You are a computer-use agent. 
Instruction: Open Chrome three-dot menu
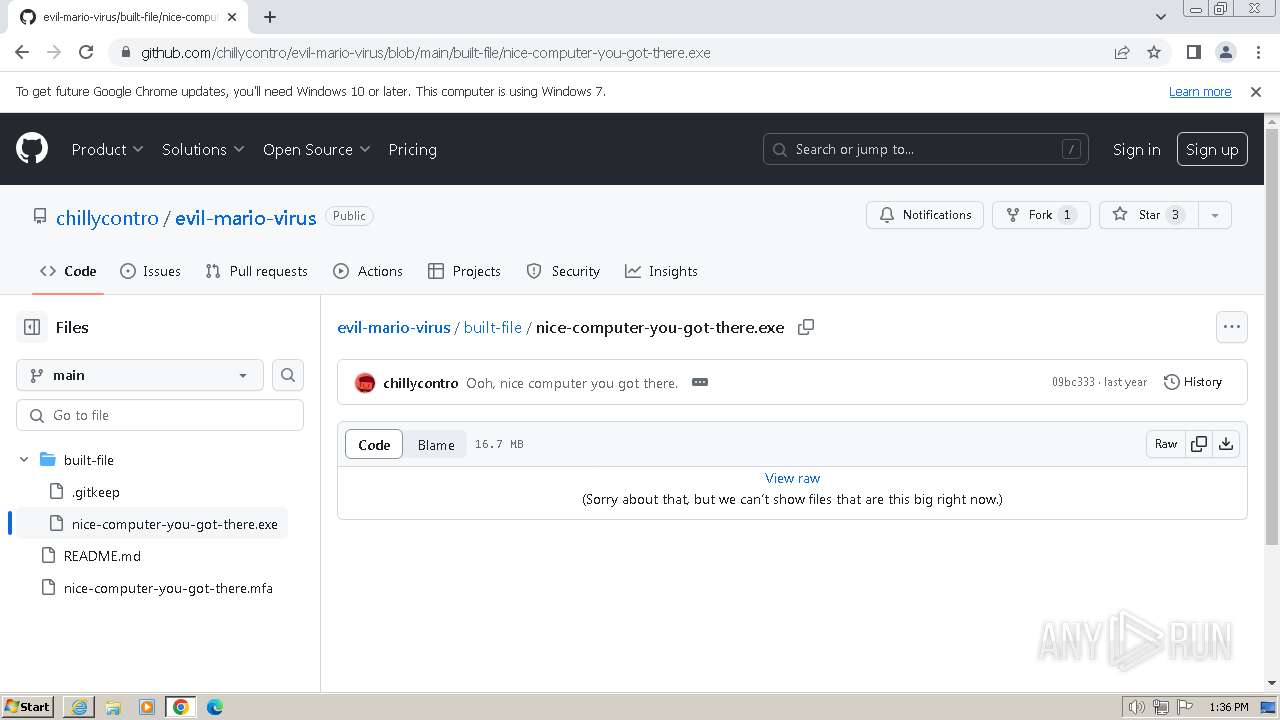pos(1257,52)
